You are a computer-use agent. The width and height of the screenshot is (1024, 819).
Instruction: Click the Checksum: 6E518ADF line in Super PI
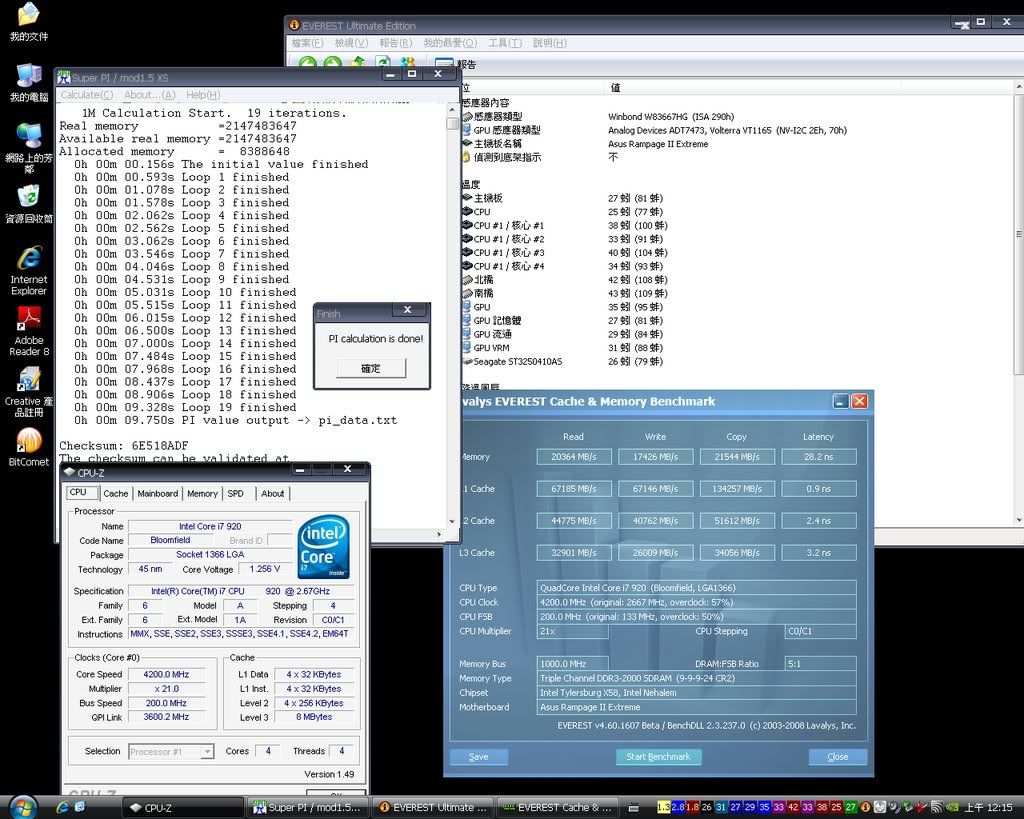pos(123,445)
